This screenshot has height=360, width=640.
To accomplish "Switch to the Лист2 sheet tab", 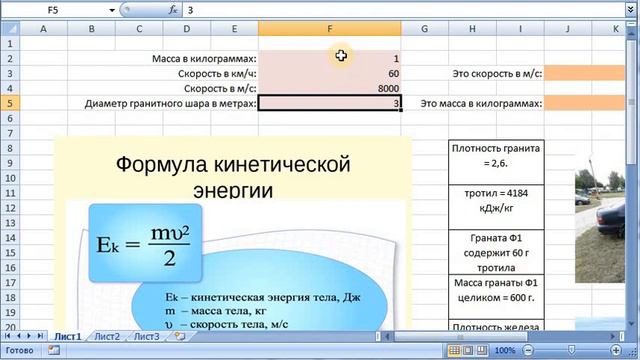I will click(107, 336).
